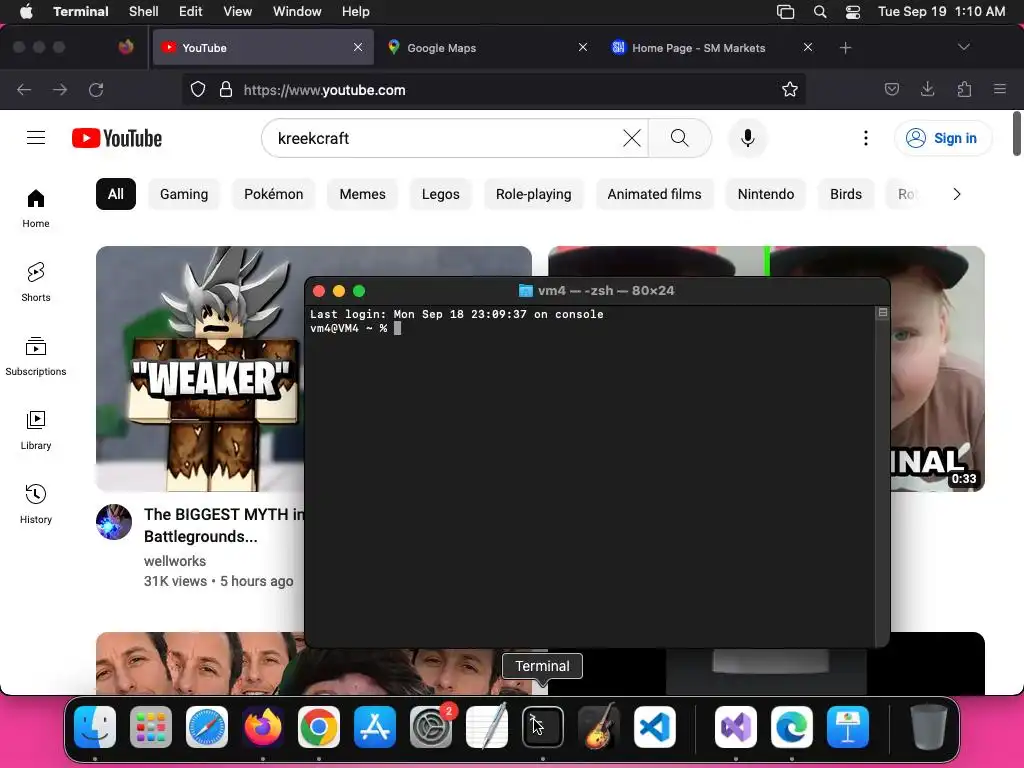Image resolution: width=1024 pixels, height=768 pixels.
Task: Open the Shell menu in the menu bar
Action: point(144,11)
